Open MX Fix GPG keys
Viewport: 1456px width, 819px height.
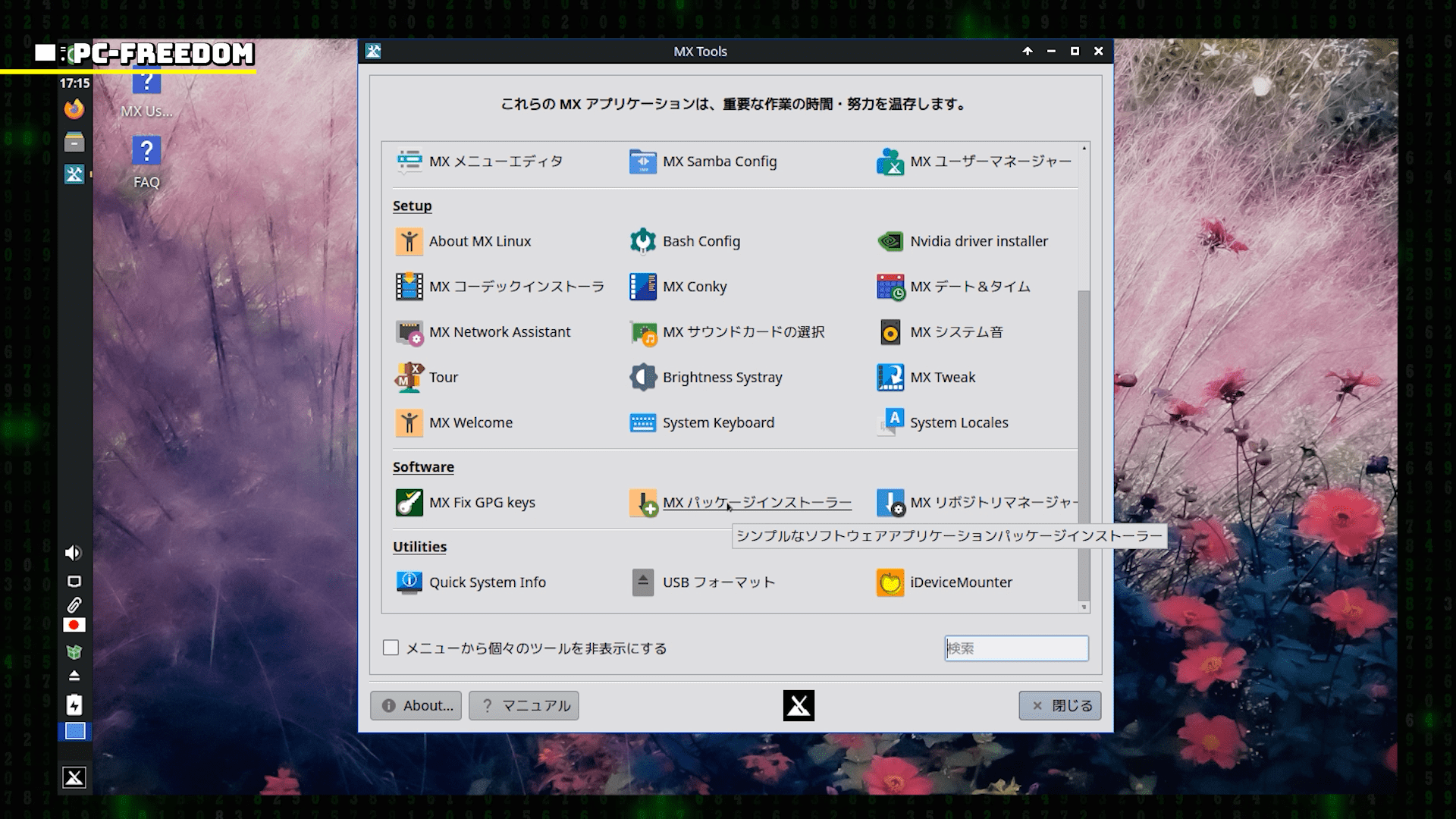tap(482, 503)
